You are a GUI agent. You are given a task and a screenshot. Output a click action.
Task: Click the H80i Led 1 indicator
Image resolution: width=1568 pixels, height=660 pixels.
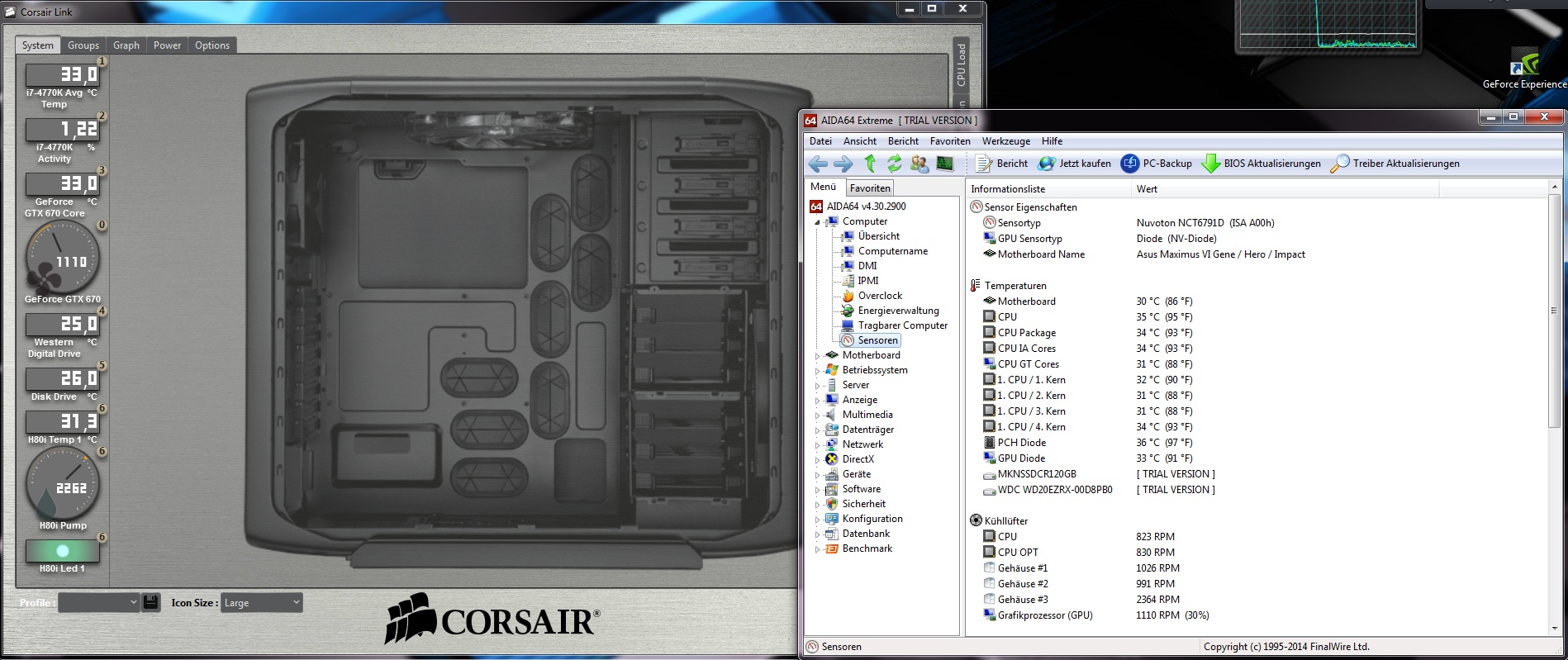point(63,550)
